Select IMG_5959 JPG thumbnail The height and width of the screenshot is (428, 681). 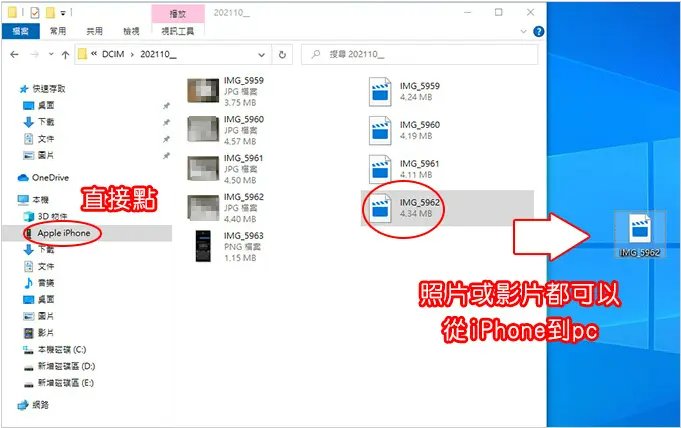[203, 90]
